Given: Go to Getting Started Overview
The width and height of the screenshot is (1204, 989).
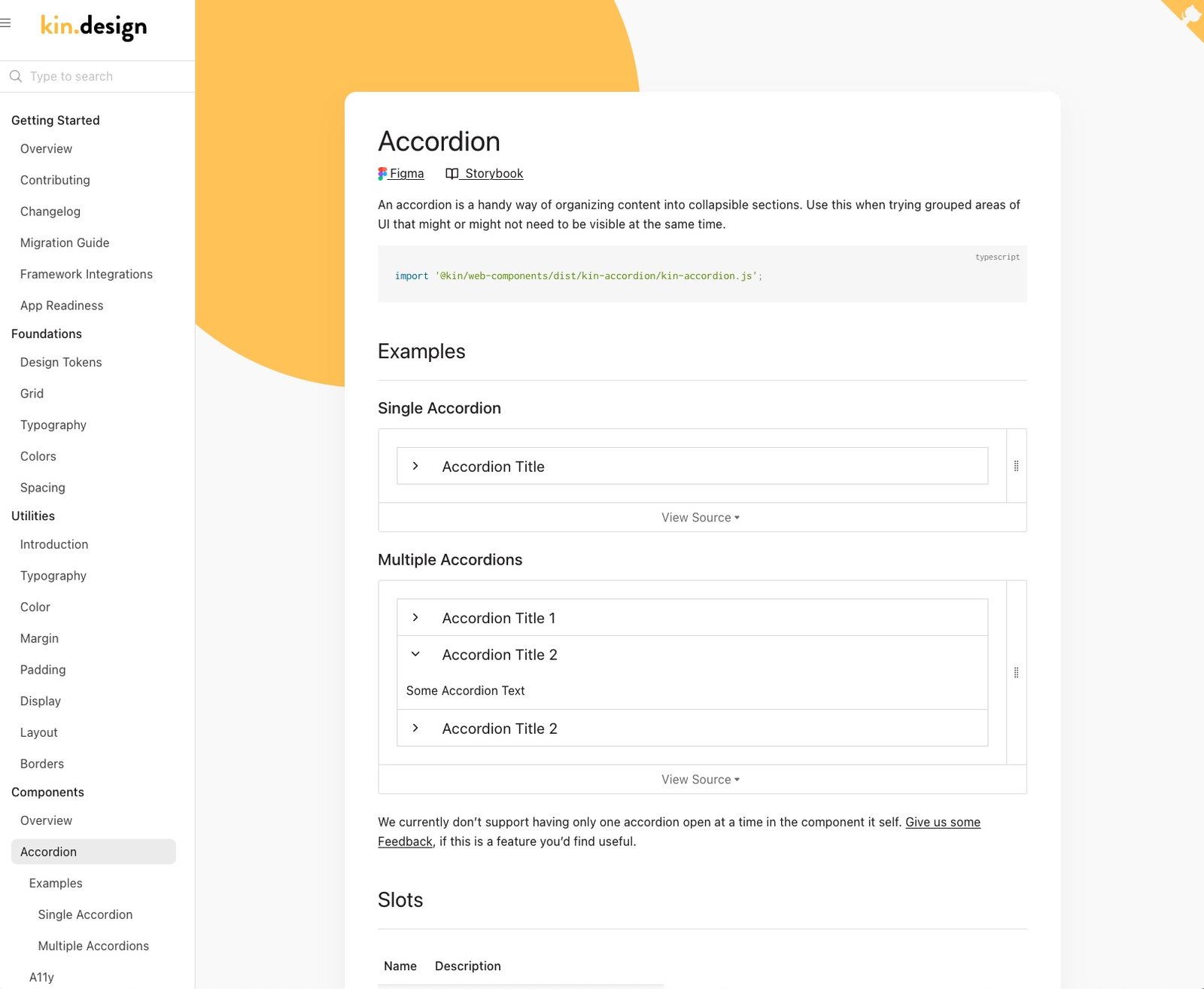Looking at the screenshot, I should coord(47,149).
